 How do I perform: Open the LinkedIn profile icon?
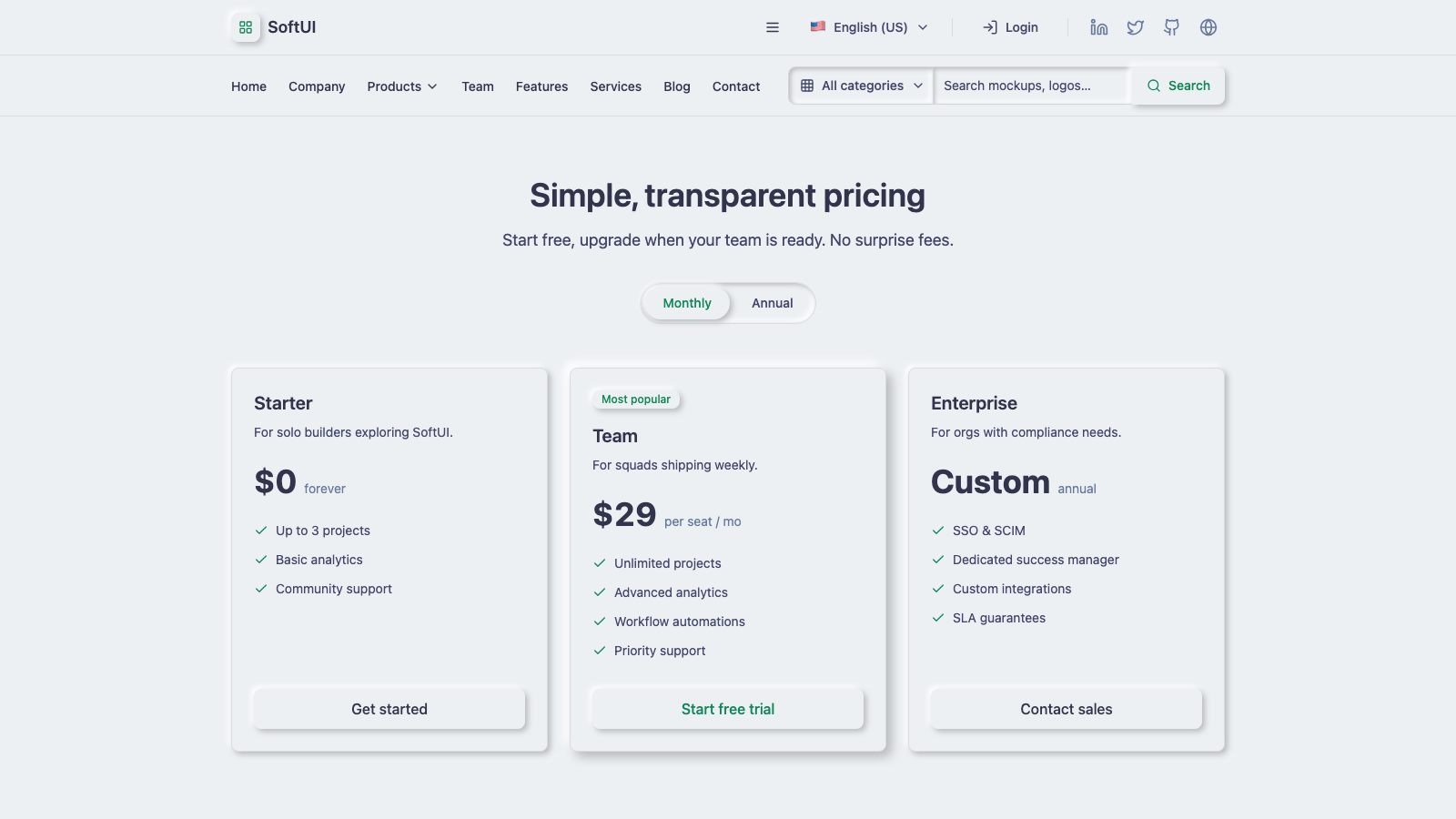pyautogui.click(x=1099, y=27)
